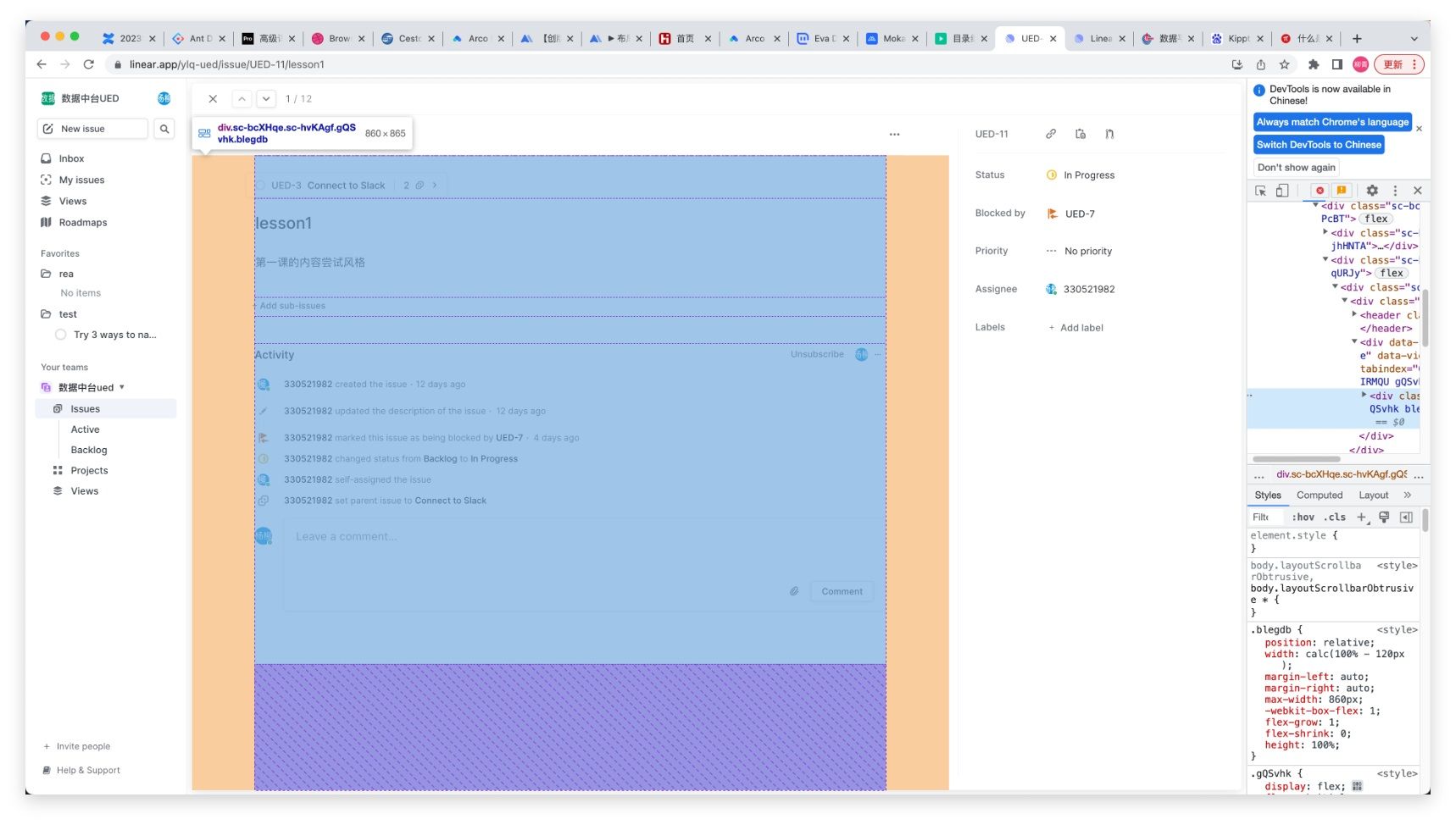The image size is (1456, 825).
Task: Click the Comment submit button
Action: [842, 591]
